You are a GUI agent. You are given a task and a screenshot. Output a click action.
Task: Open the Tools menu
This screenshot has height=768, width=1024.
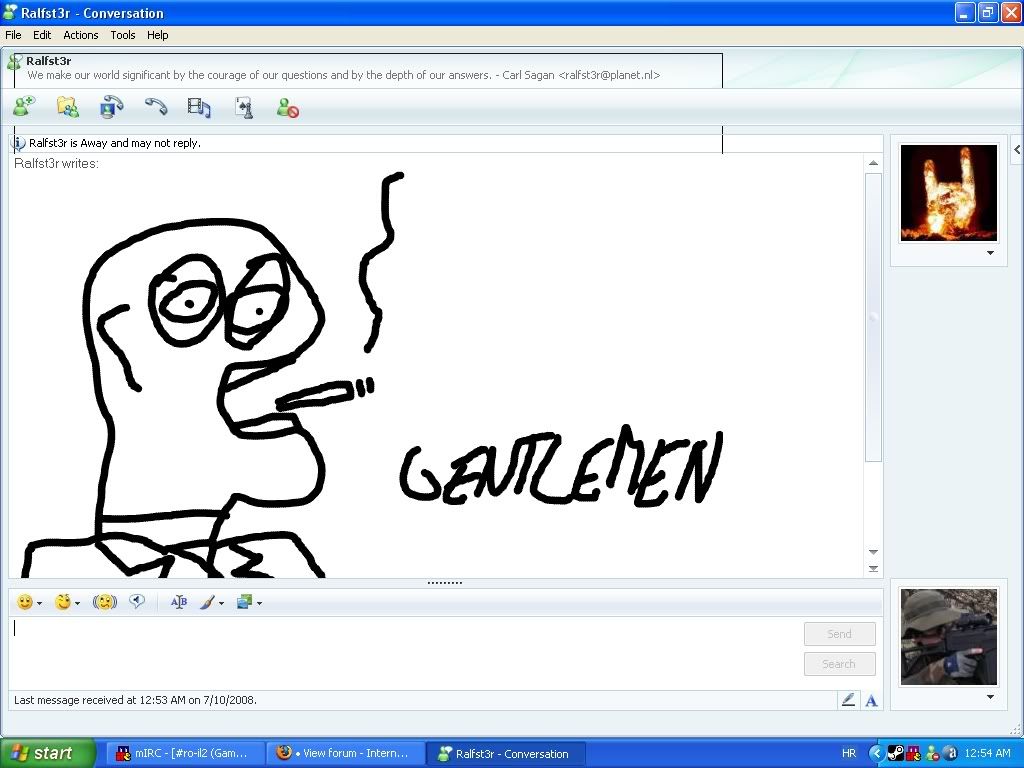pos(123,35)
